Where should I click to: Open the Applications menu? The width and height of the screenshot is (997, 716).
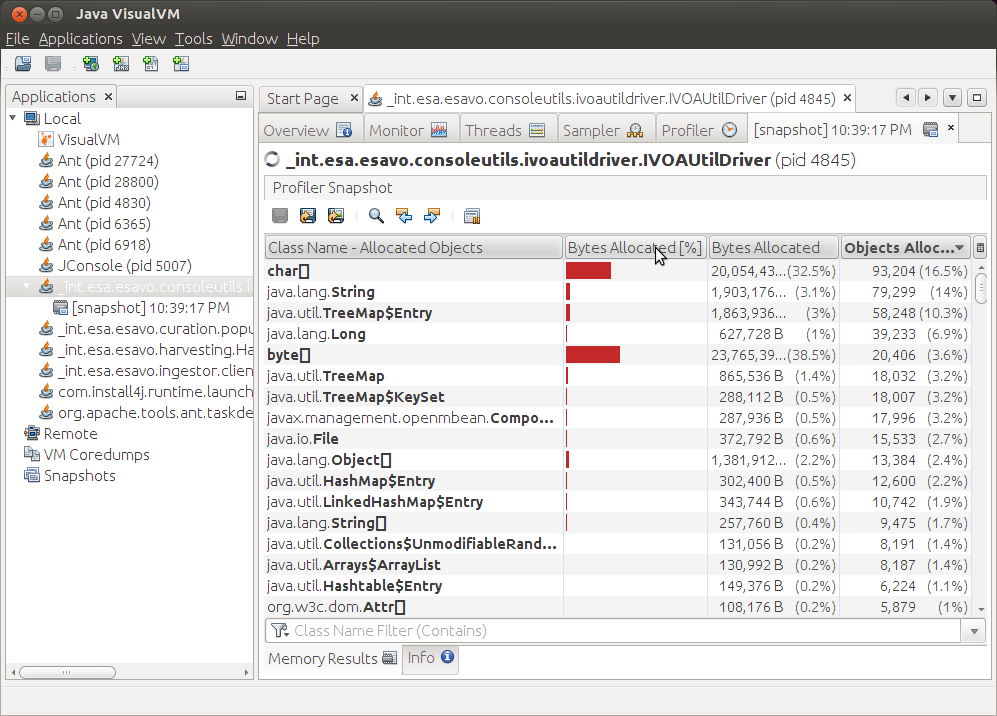(80, 39)
